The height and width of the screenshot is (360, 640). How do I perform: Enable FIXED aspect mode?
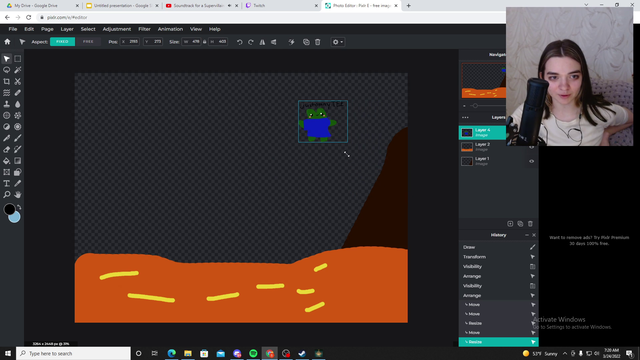[62, 42]
